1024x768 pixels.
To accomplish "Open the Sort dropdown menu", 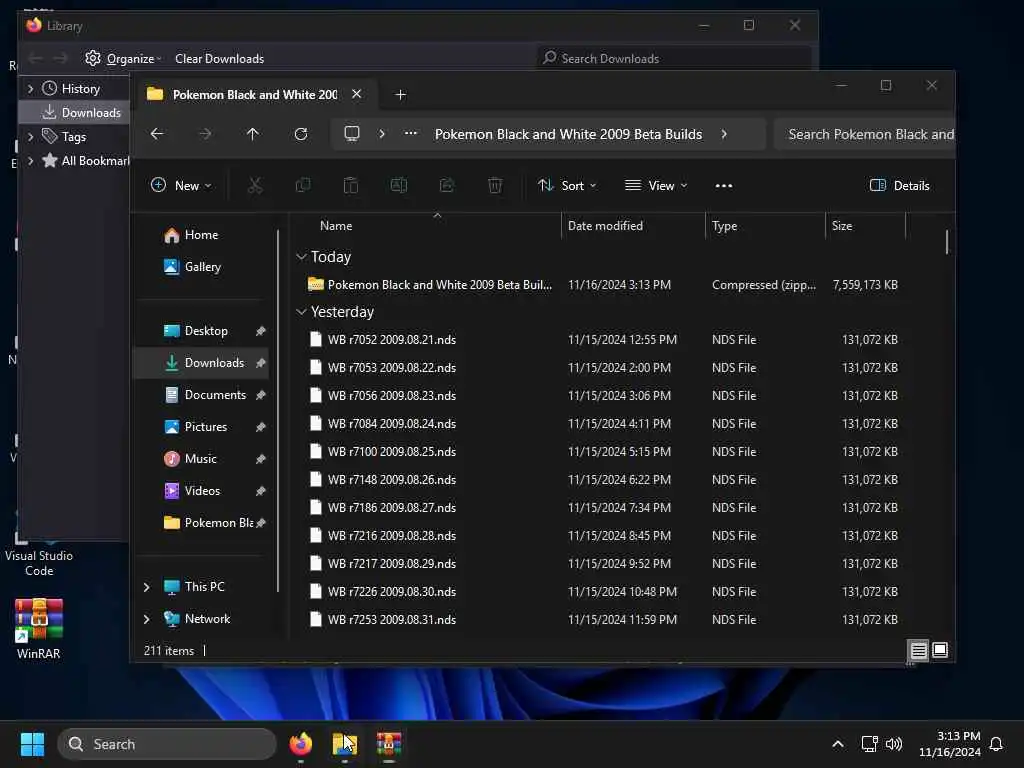I will pos(567,185).
